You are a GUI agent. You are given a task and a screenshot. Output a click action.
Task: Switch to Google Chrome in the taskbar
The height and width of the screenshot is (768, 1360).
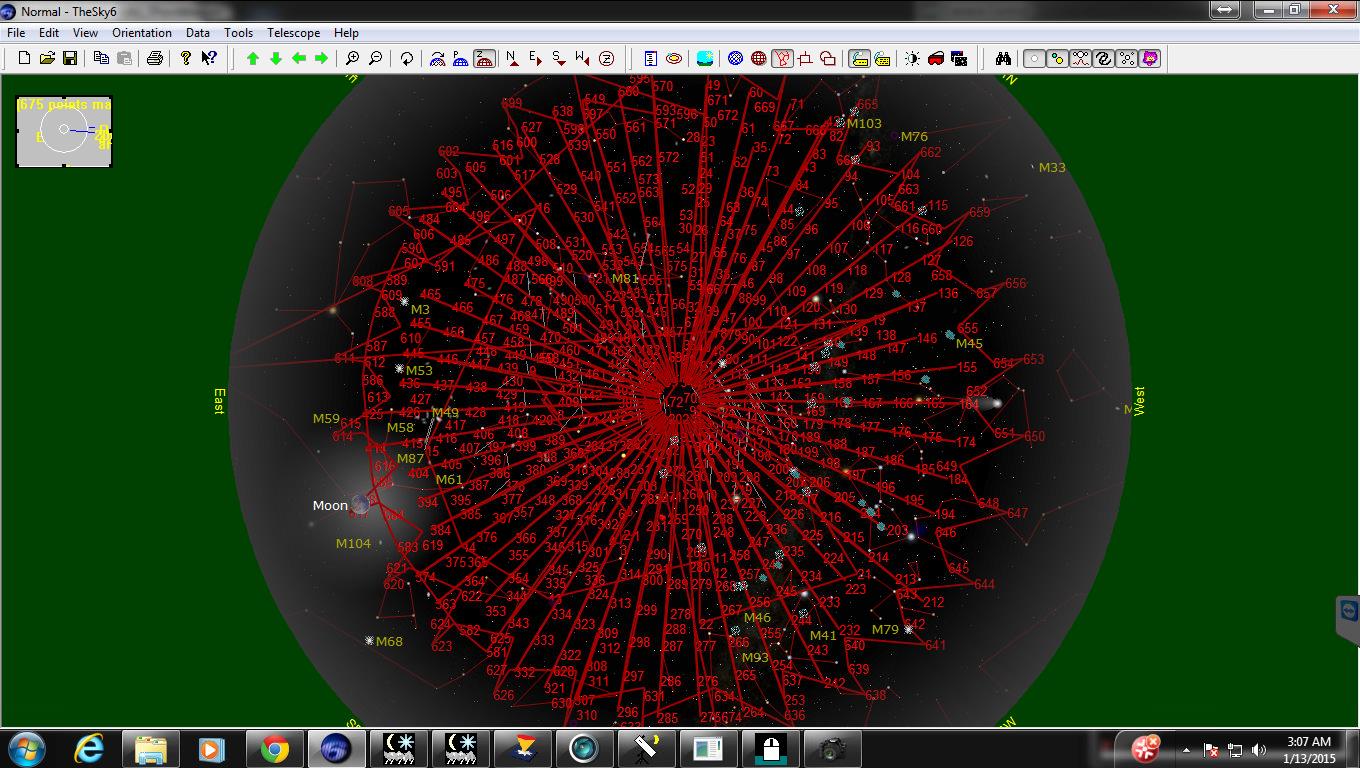[x=275, y=749]
